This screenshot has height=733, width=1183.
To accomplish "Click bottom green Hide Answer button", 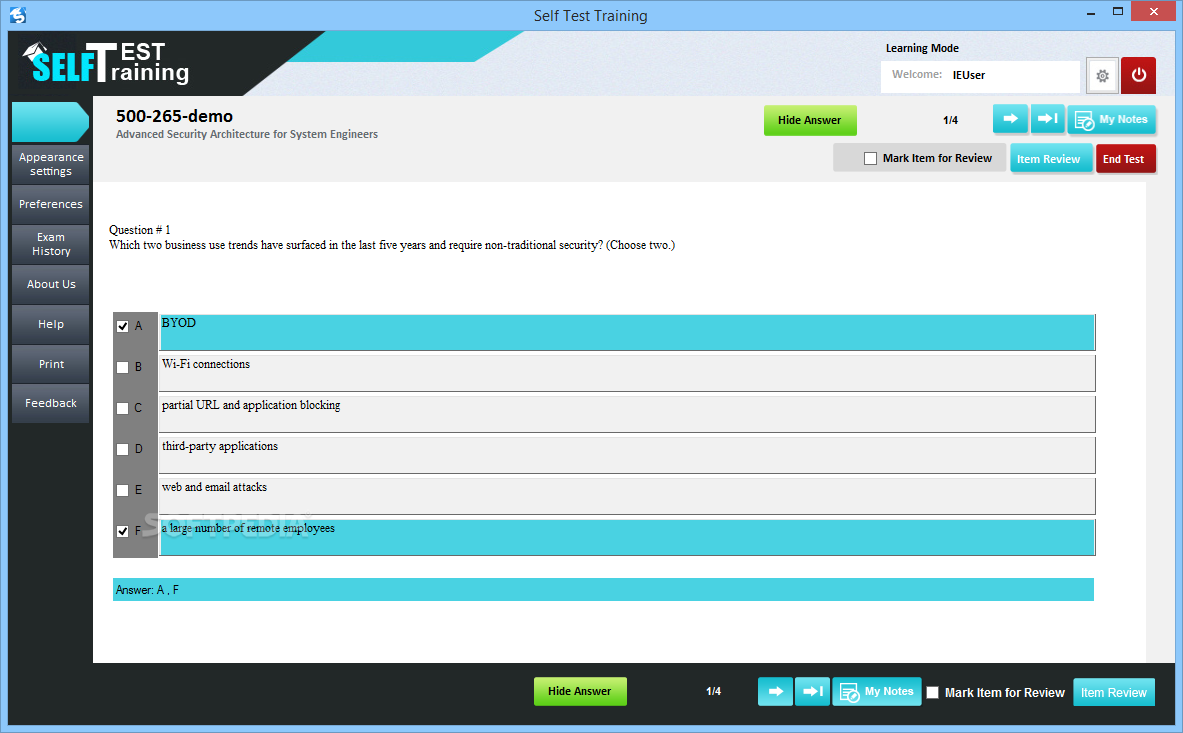I will point(580,692).
